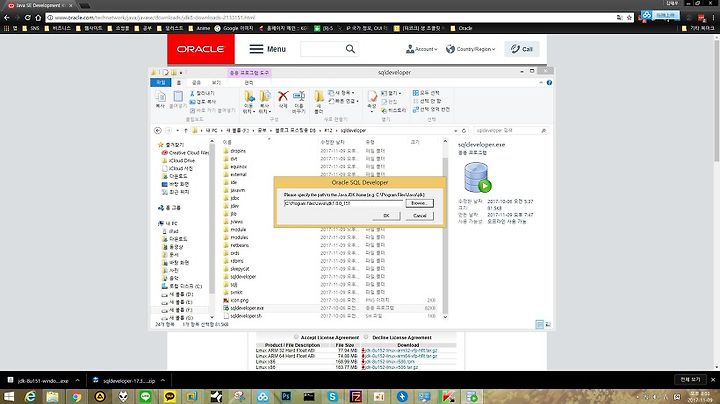Click the Explorer back navigation arrow
Viewport: 720px width, 404px height.
click(x=158, y=130)
